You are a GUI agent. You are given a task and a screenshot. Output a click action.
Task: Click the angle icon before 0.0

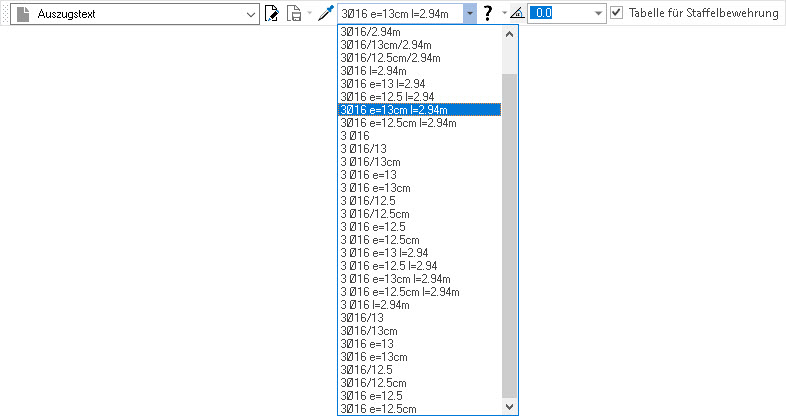coord(517,14)
